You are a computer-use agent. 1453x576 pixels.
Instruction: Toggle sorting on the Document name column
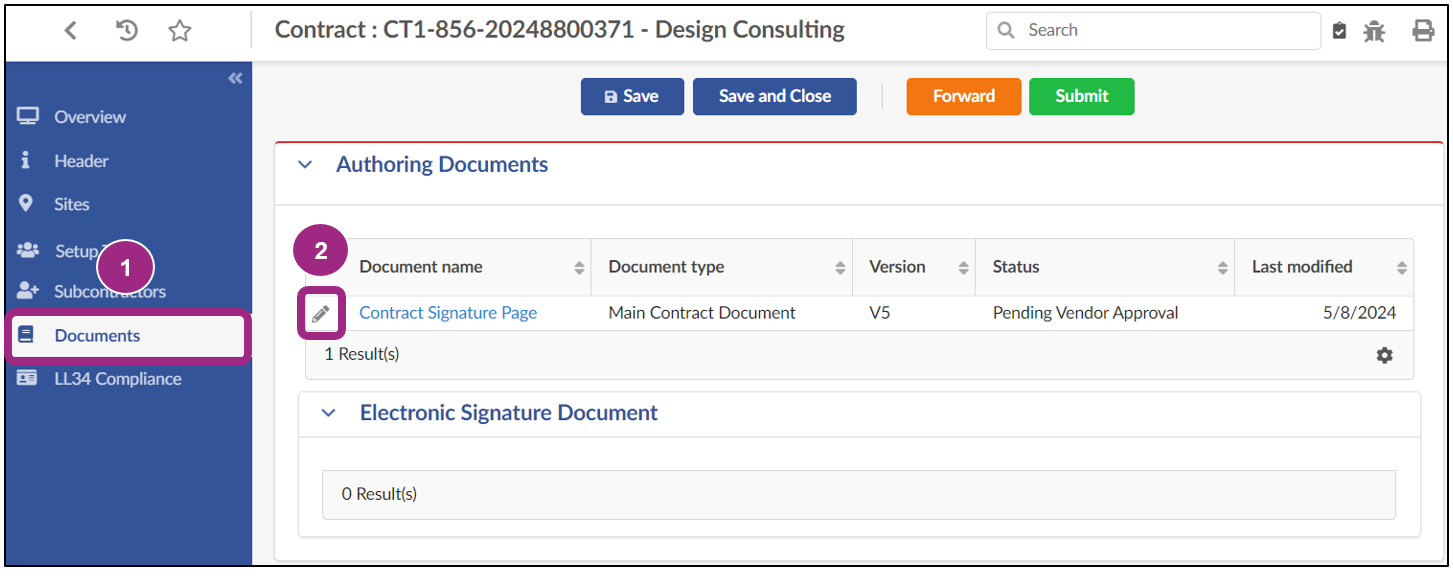pos(578,267)
